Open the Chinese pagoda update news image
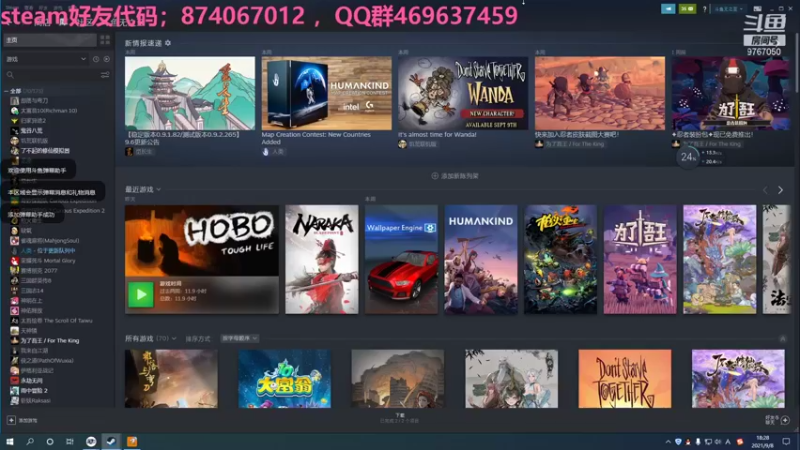The image size is (800, 450). pyautogui.click(x=190, y=93)
